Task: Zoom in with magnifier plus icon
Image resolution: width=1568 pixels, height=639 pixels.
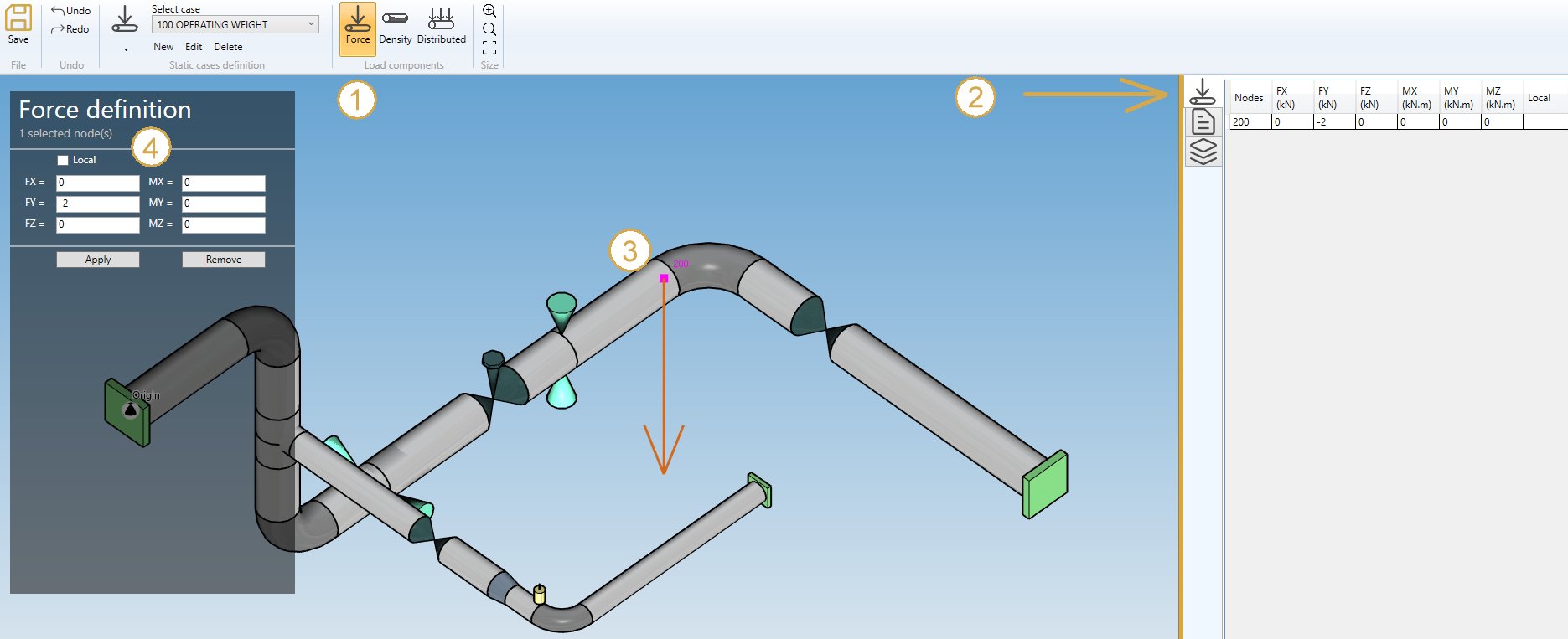Action: click(x=489, y=11)
